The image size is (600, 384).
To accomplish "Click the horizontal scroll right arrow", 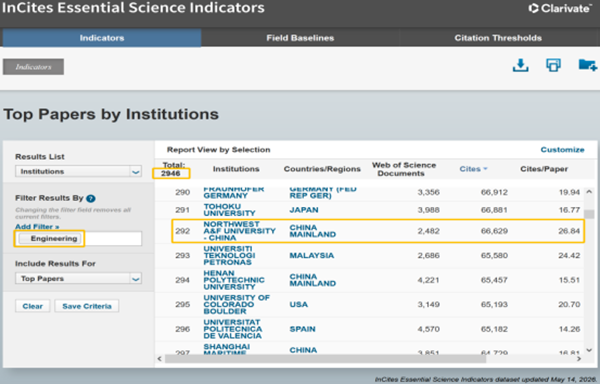I will coord(579,359).
